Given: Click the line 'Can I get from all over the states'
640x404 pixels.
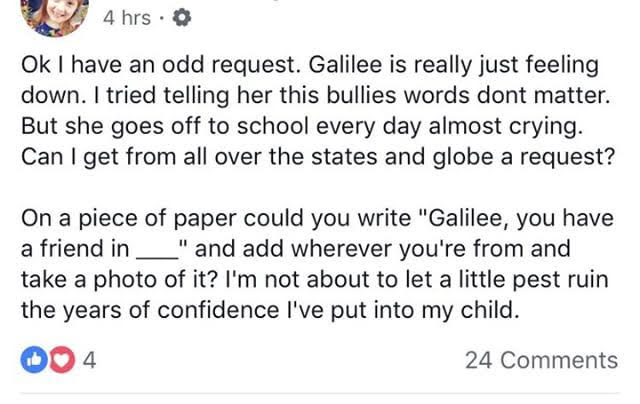Looking at the screenshot, I should (x=318, y=157).
